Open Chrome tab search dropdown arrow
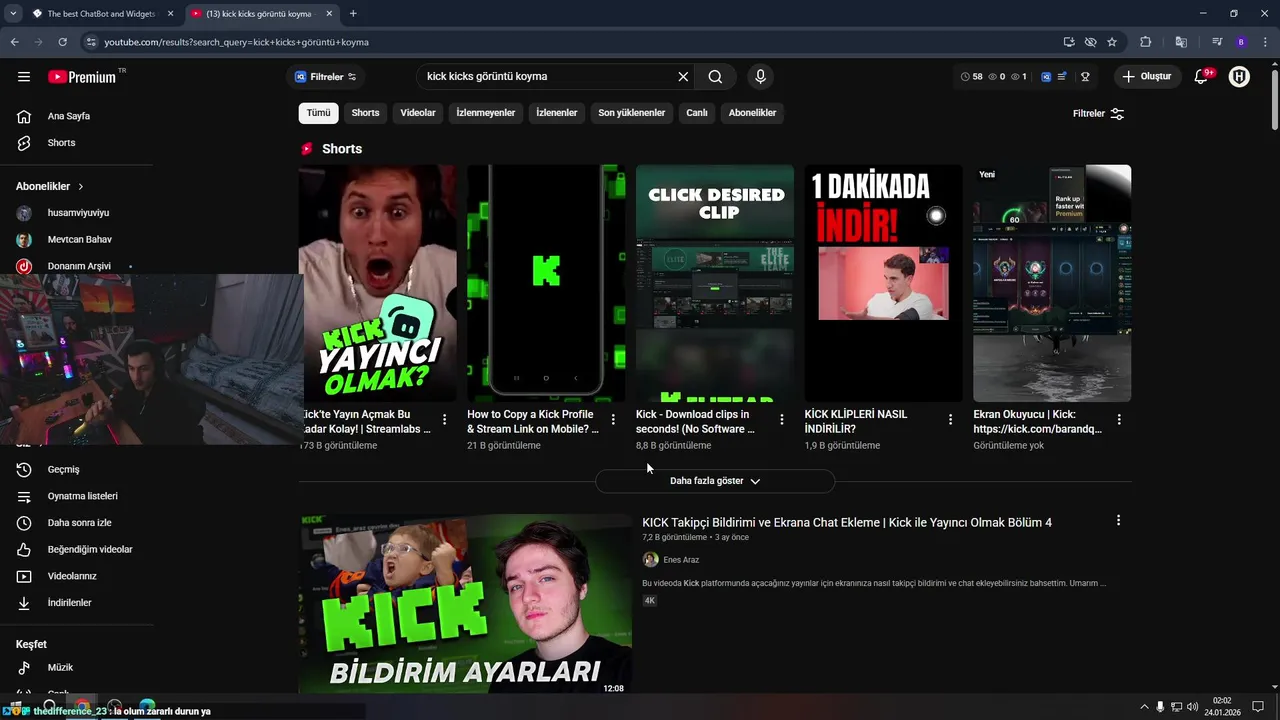1280x720 pixels. [x=13, y=14]
